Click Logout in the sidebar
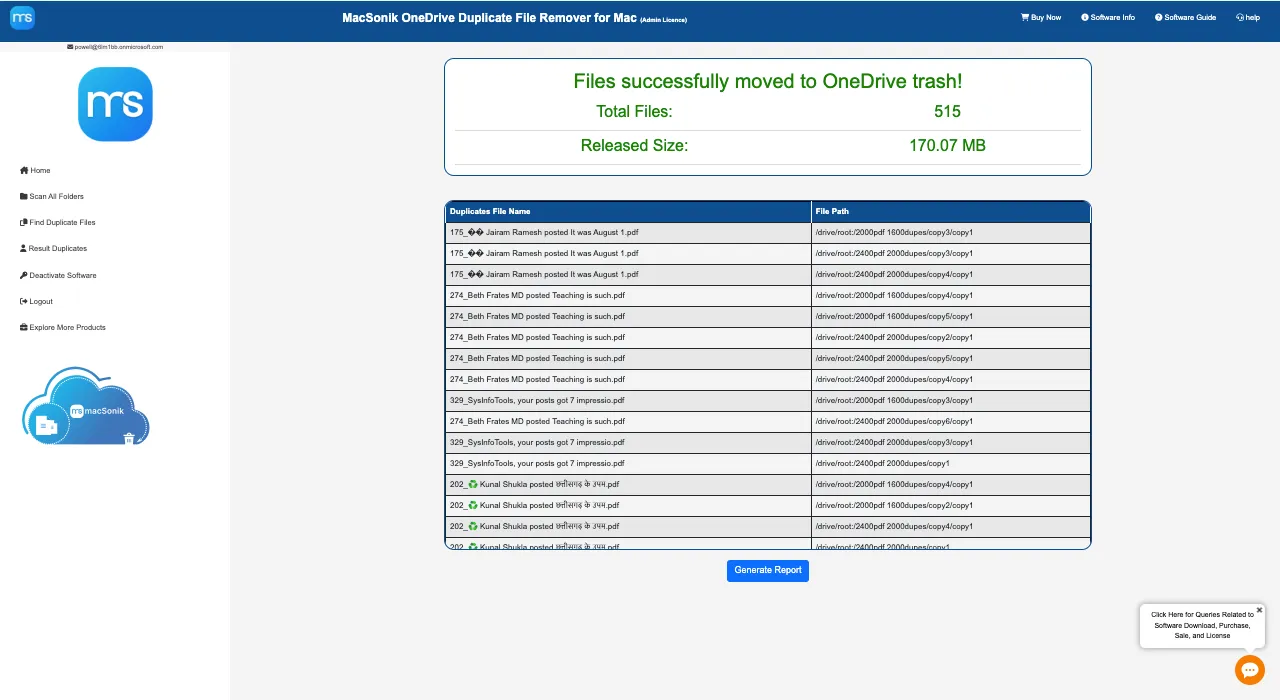The height and width of the screenshot is (700, 1280). [x=36, y=301]
